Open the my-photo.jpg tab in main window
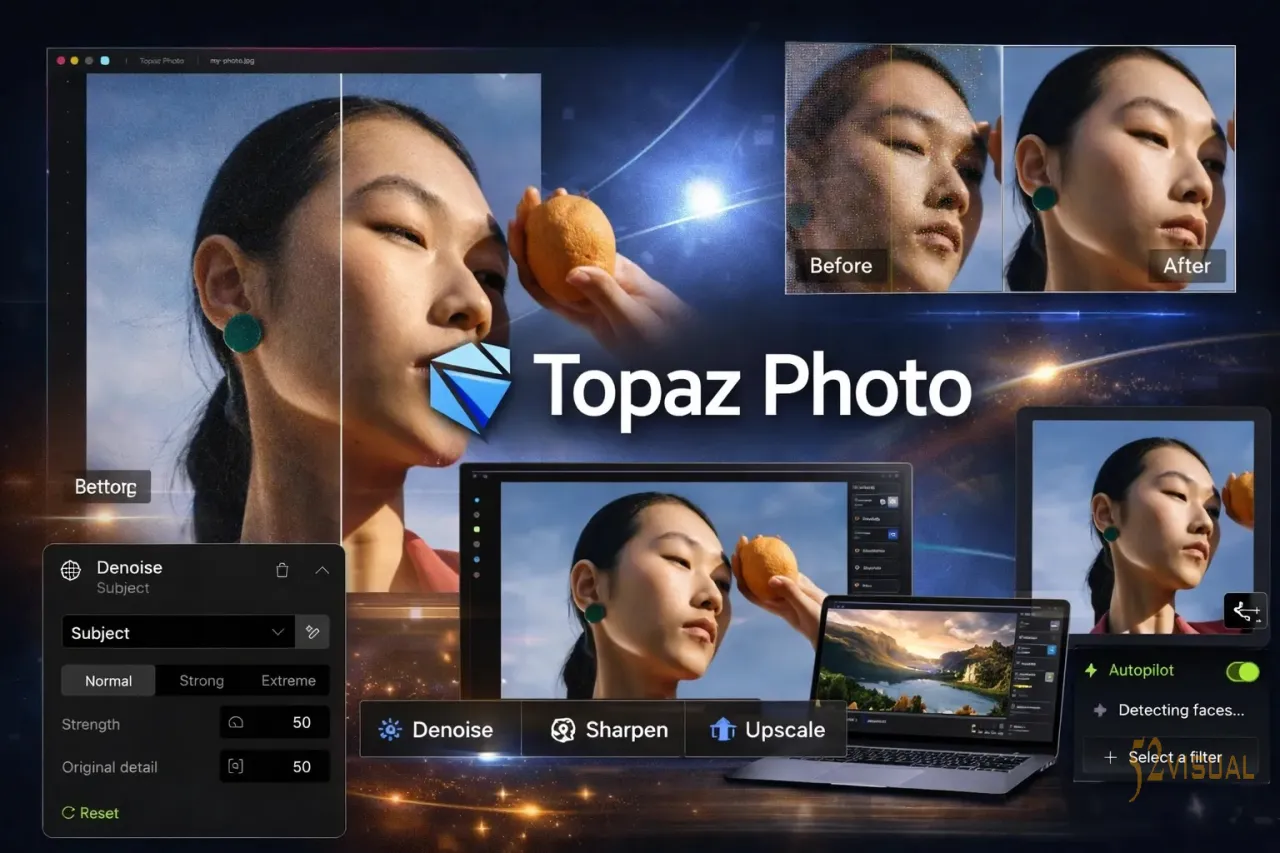This screenshot has width=1280, height=853. click(x=232, y=61)
